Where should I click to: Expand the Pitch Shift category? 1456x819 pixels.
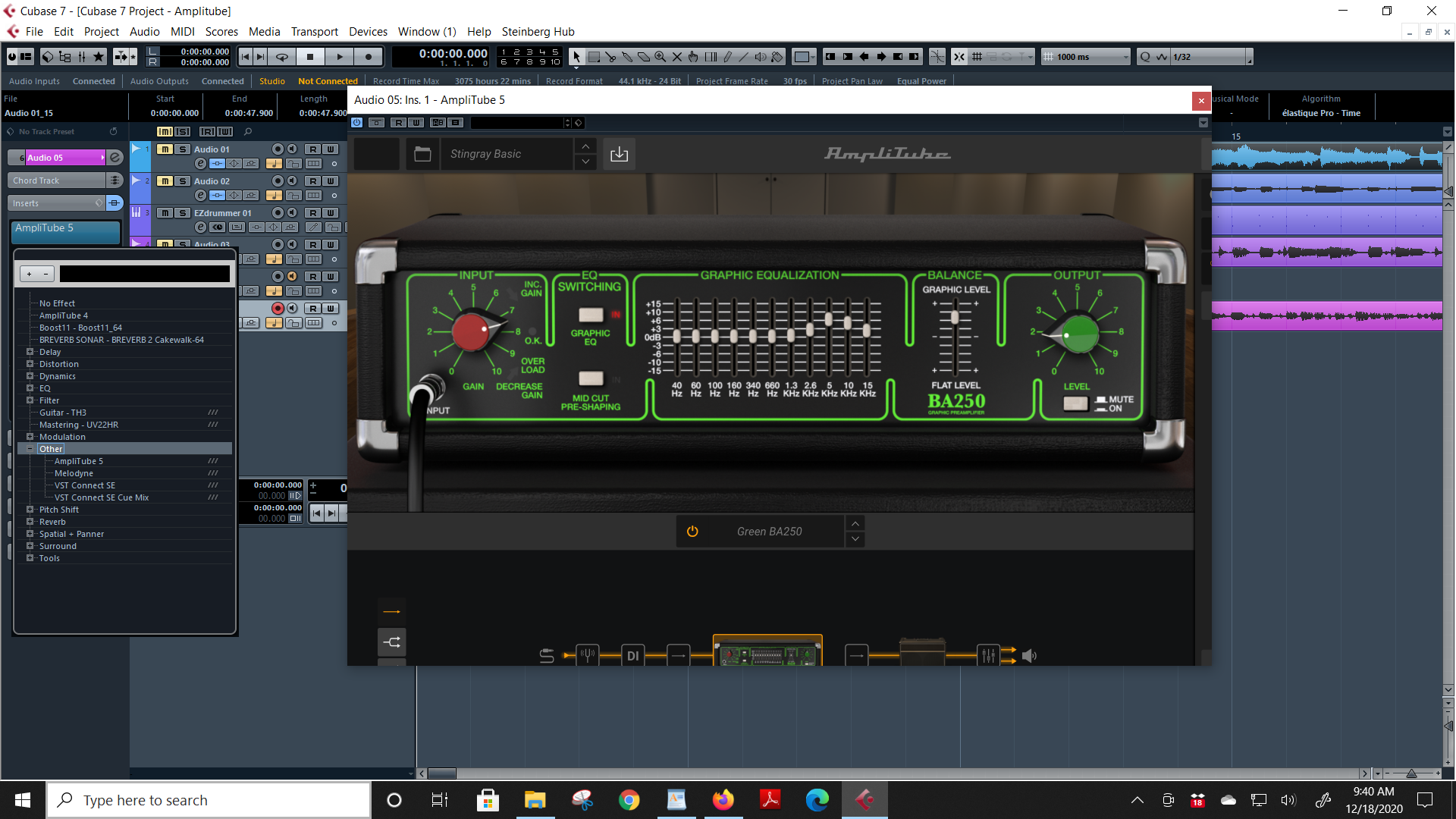[30, 510]
